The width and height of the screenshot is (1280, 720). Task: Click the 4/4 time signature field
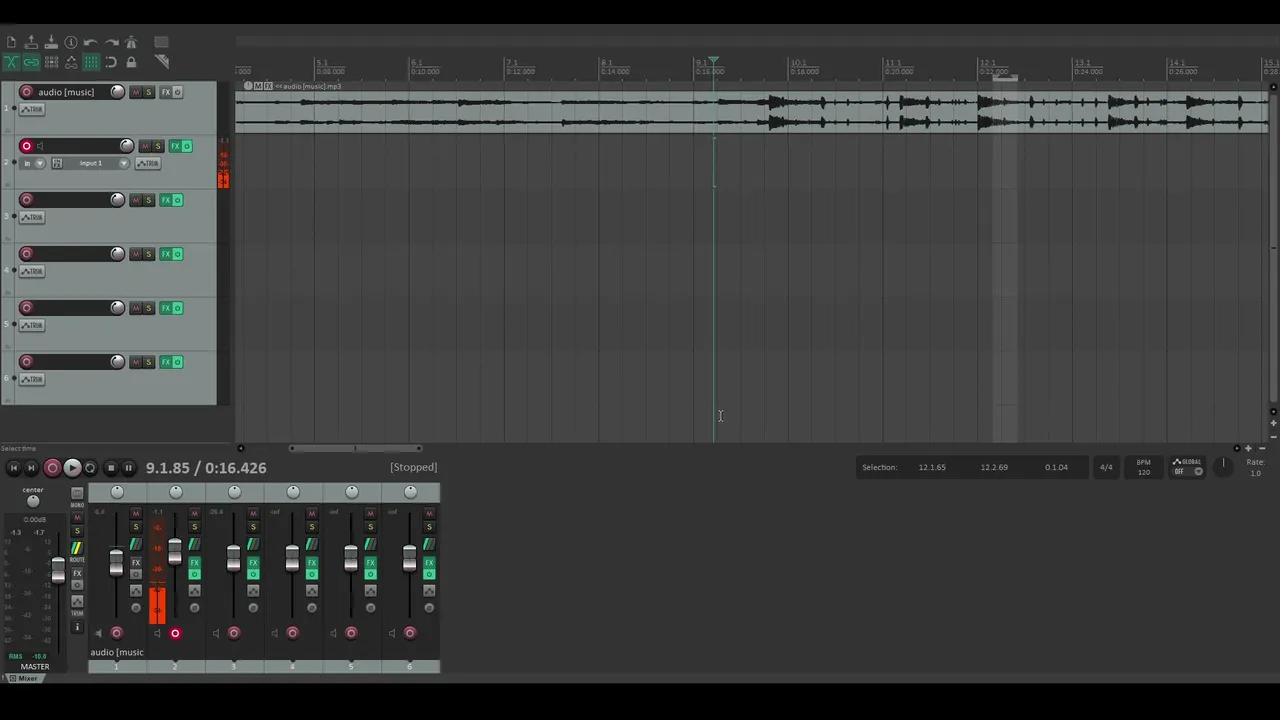(x=1106, y=467)
